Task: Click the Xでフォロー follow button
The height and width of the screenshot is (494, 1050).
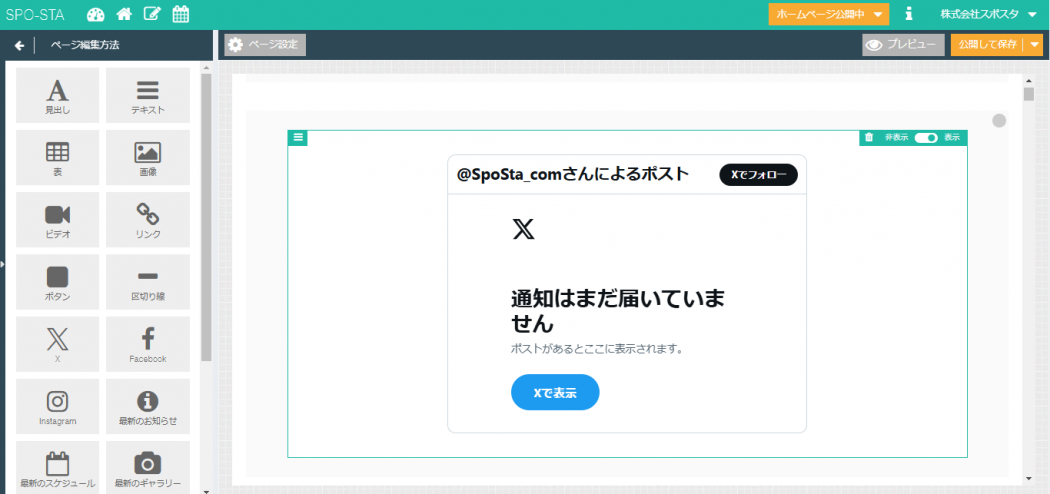Action: coord(758,175)
